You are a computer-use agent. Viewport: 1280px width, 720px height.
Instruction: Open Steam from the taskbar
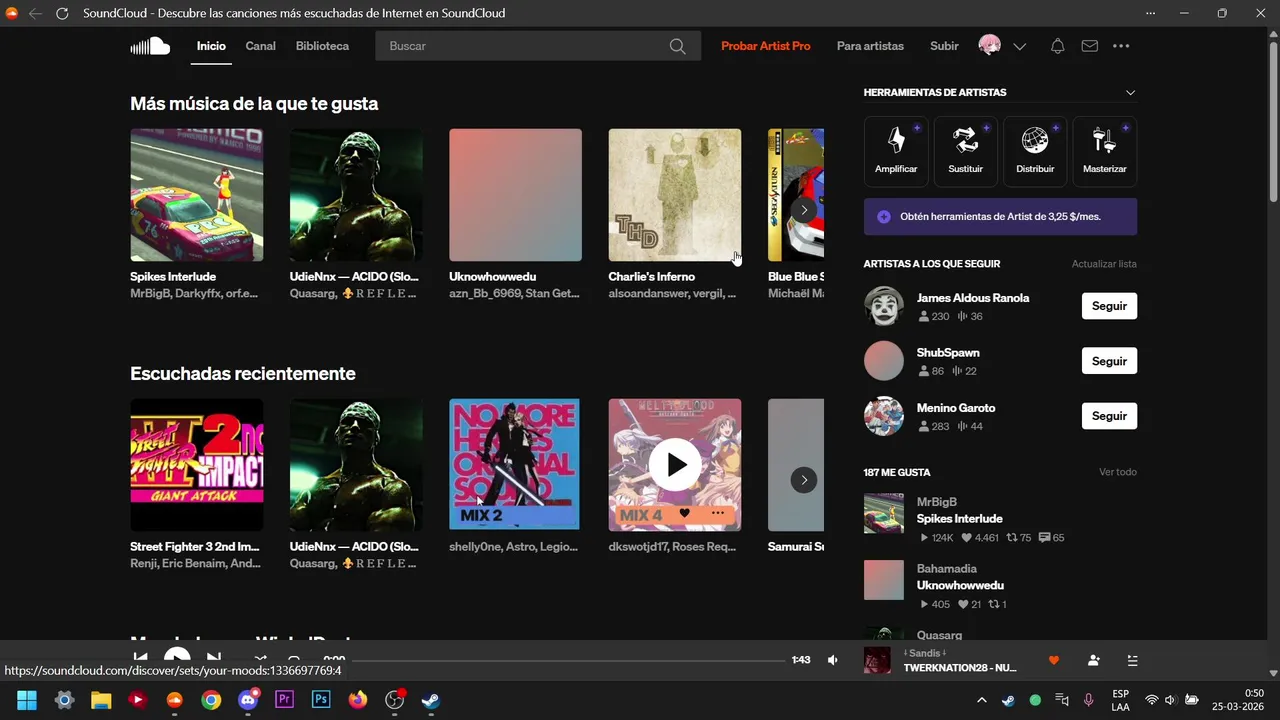(x=430, y=700)
